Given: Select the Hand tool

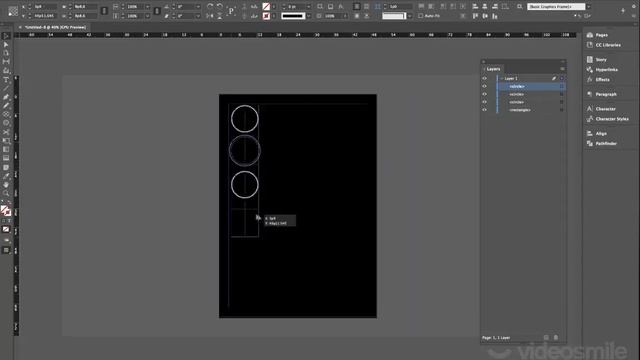Looking at the screenshot, I should (6, 185).
